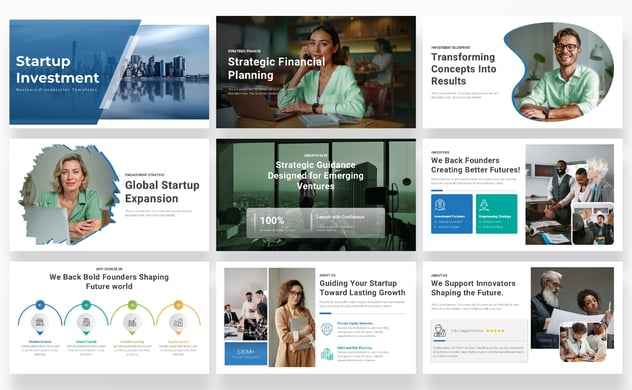Click the Guiding Your Startup Toward Lasting Growth heading

pos(362,288)
